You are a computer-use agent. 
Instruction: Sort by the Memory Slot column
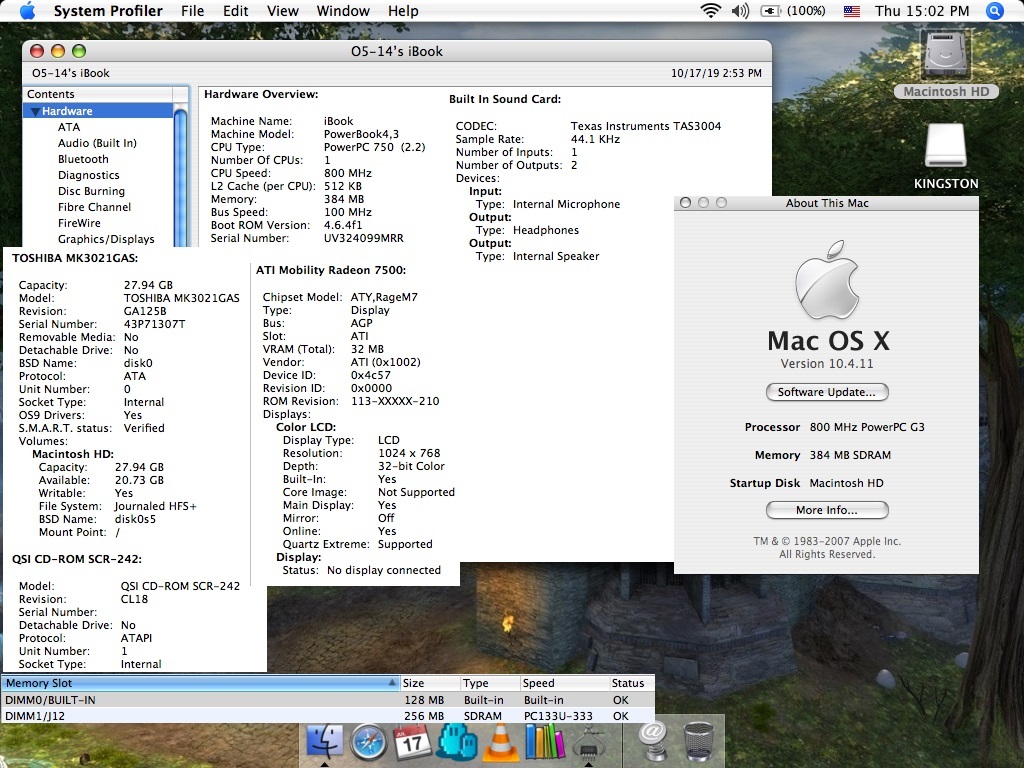click(x=200, y=683)
